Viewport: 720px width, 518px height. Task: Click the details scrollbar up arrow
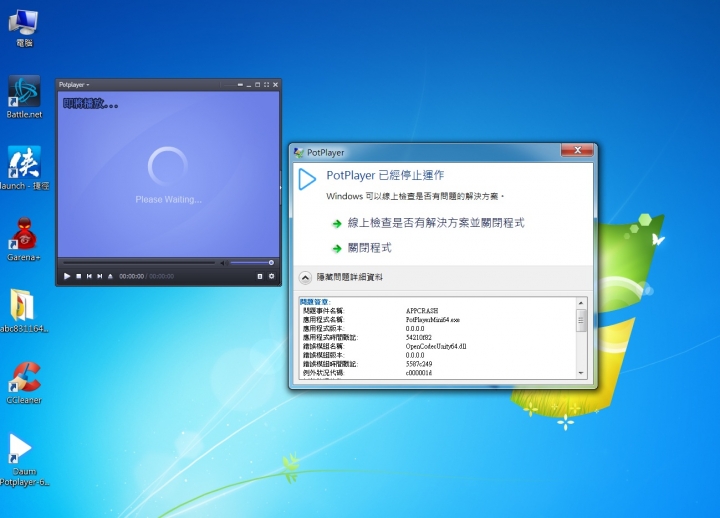tap(581, 303)
